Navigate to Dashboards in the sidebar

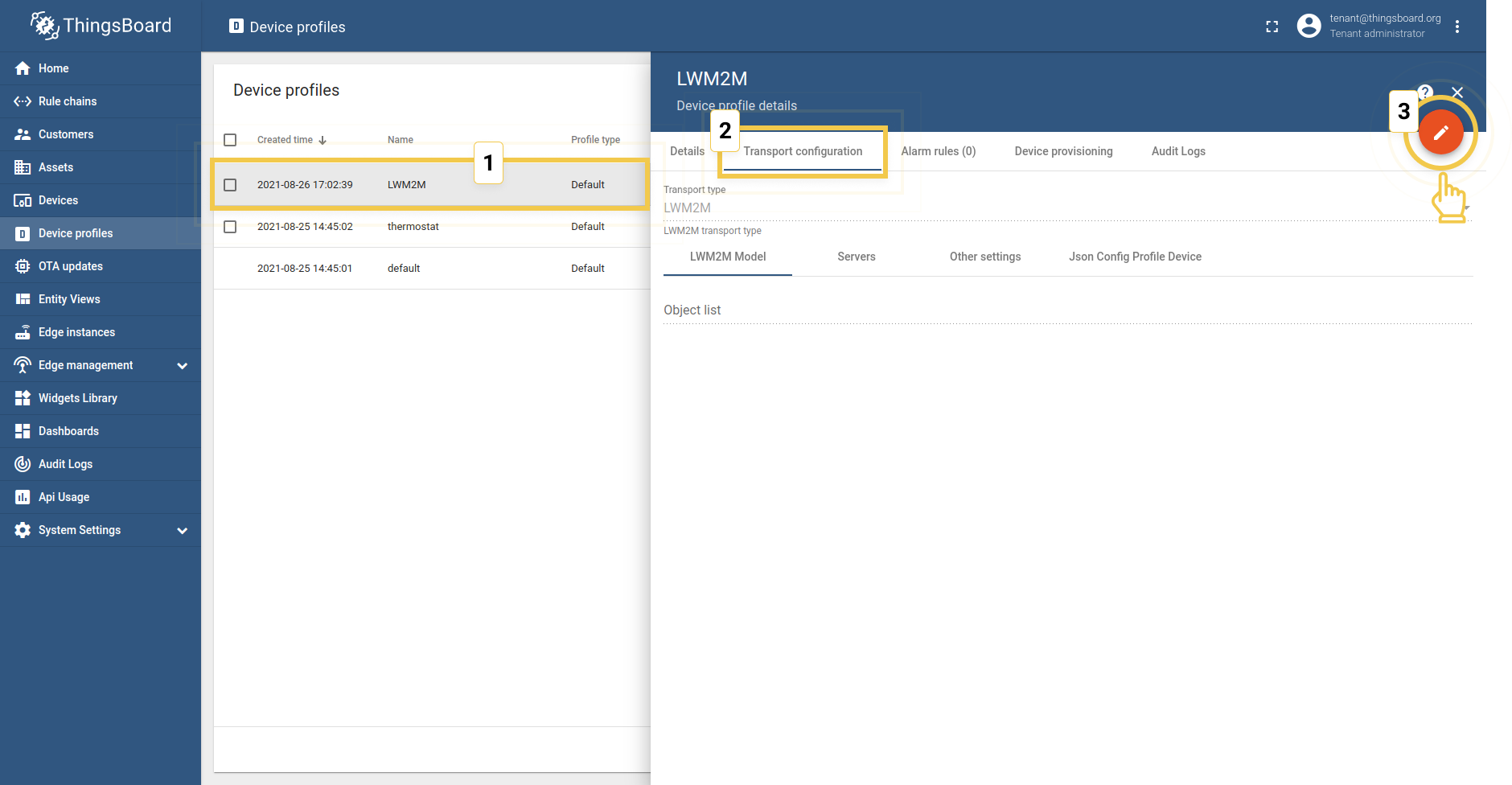[68, 431]
